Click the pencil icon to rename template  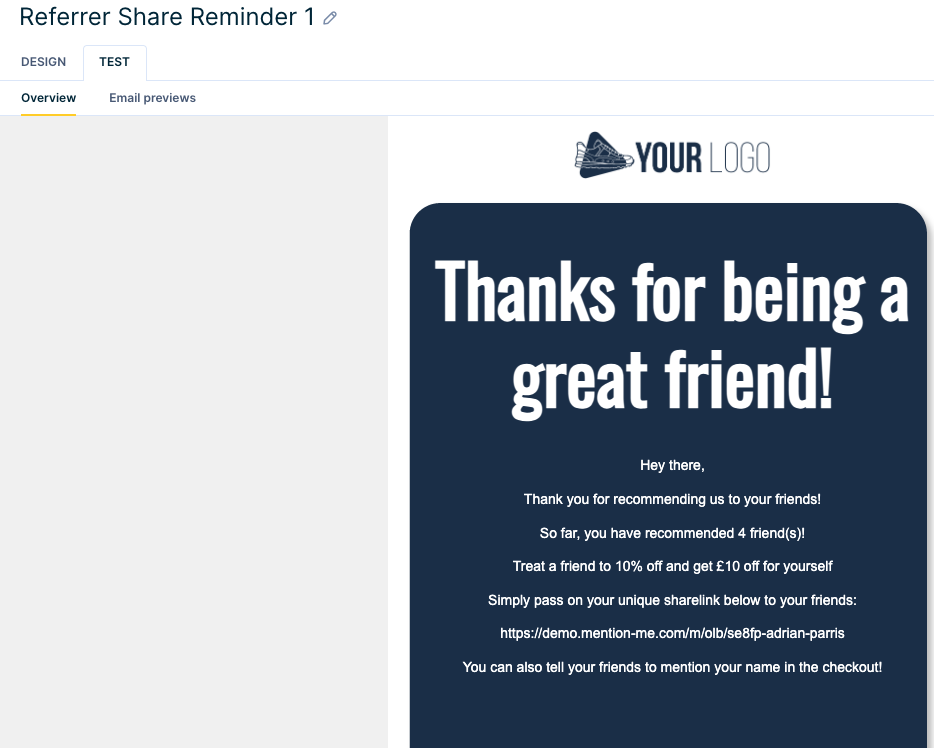[x=329, y=18]
